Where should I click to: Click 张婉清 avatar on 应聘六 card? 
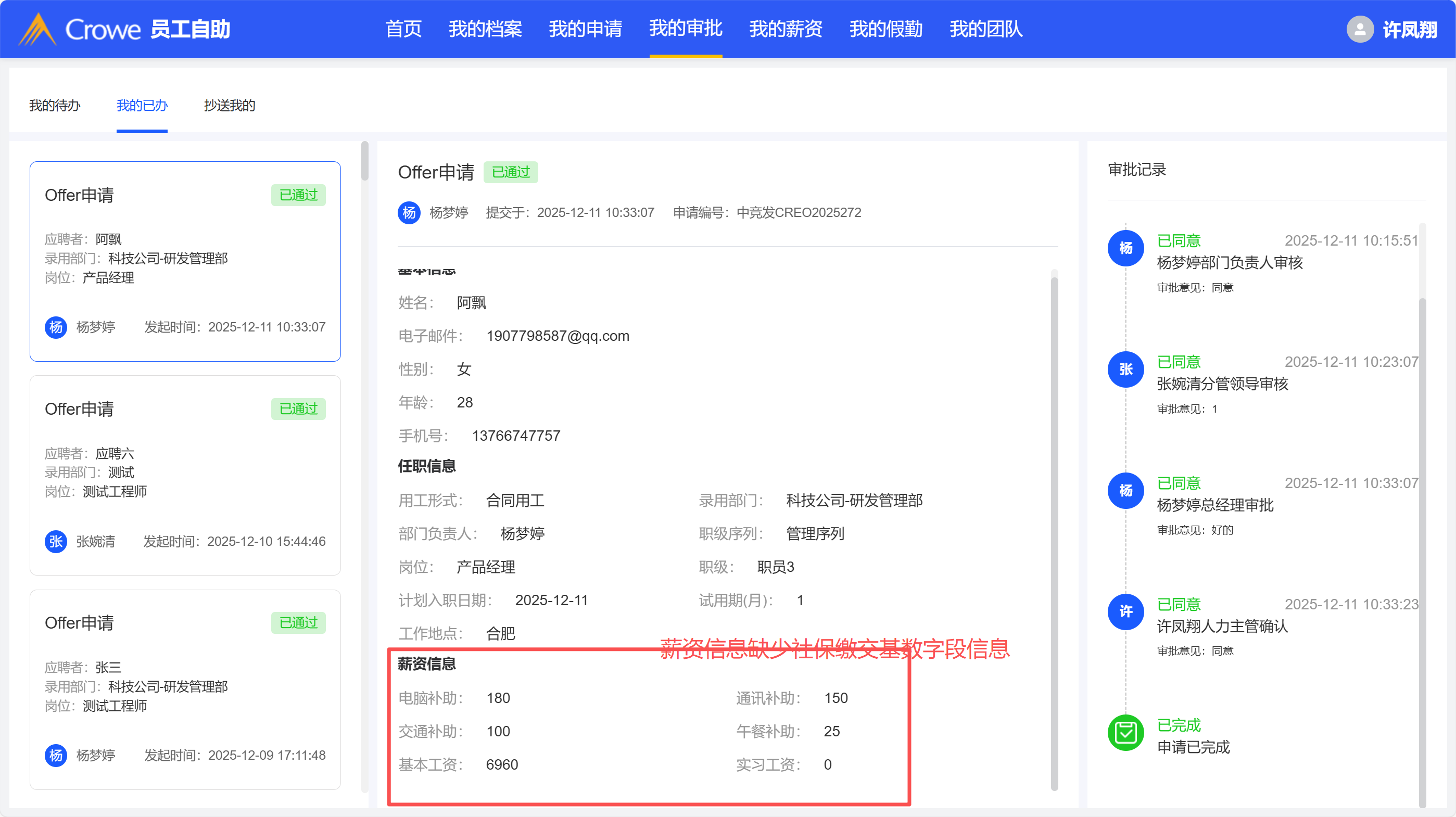[x=55, y=541]
